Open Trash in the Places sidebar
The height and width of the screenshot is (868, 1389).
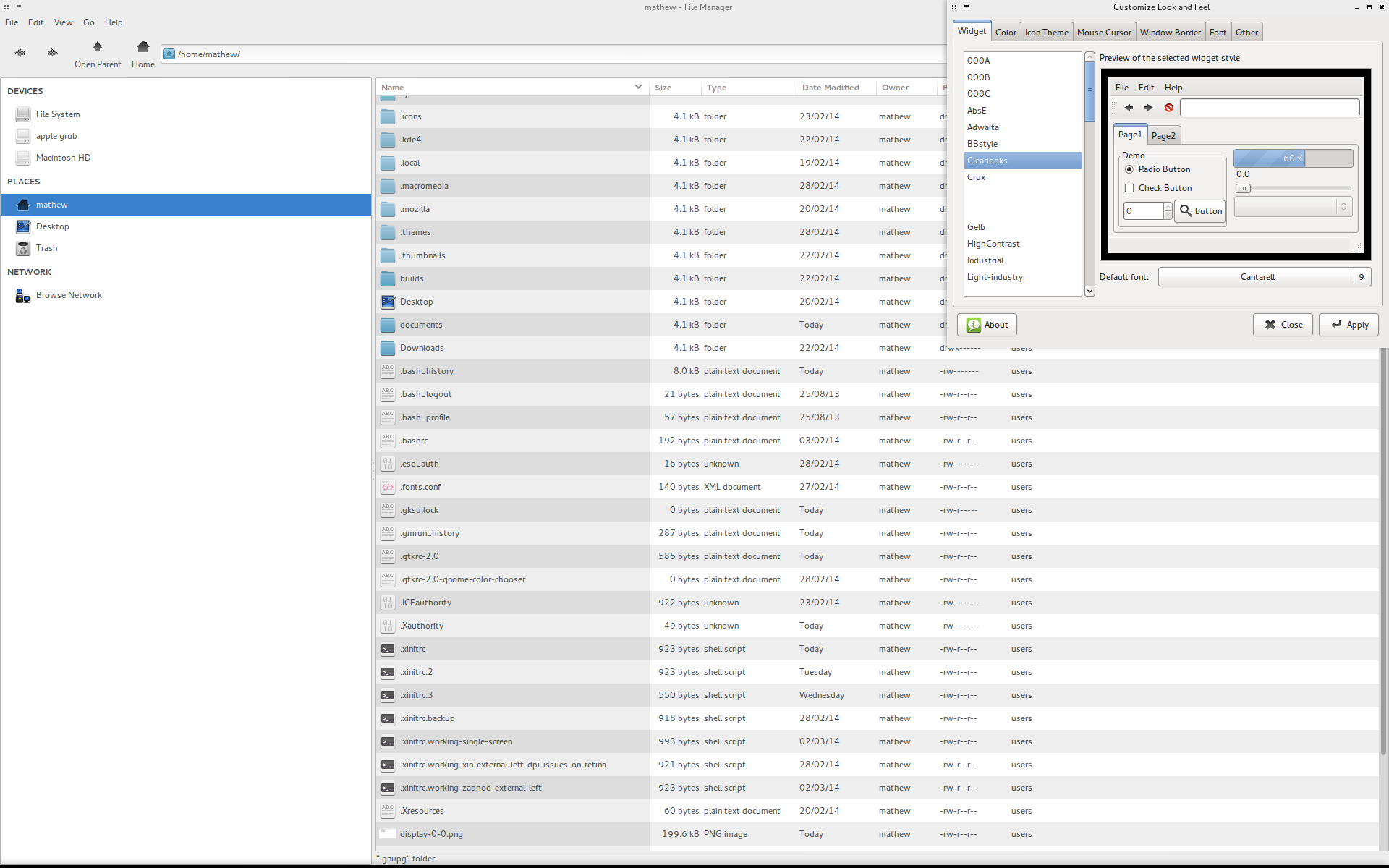coord(47,248)
